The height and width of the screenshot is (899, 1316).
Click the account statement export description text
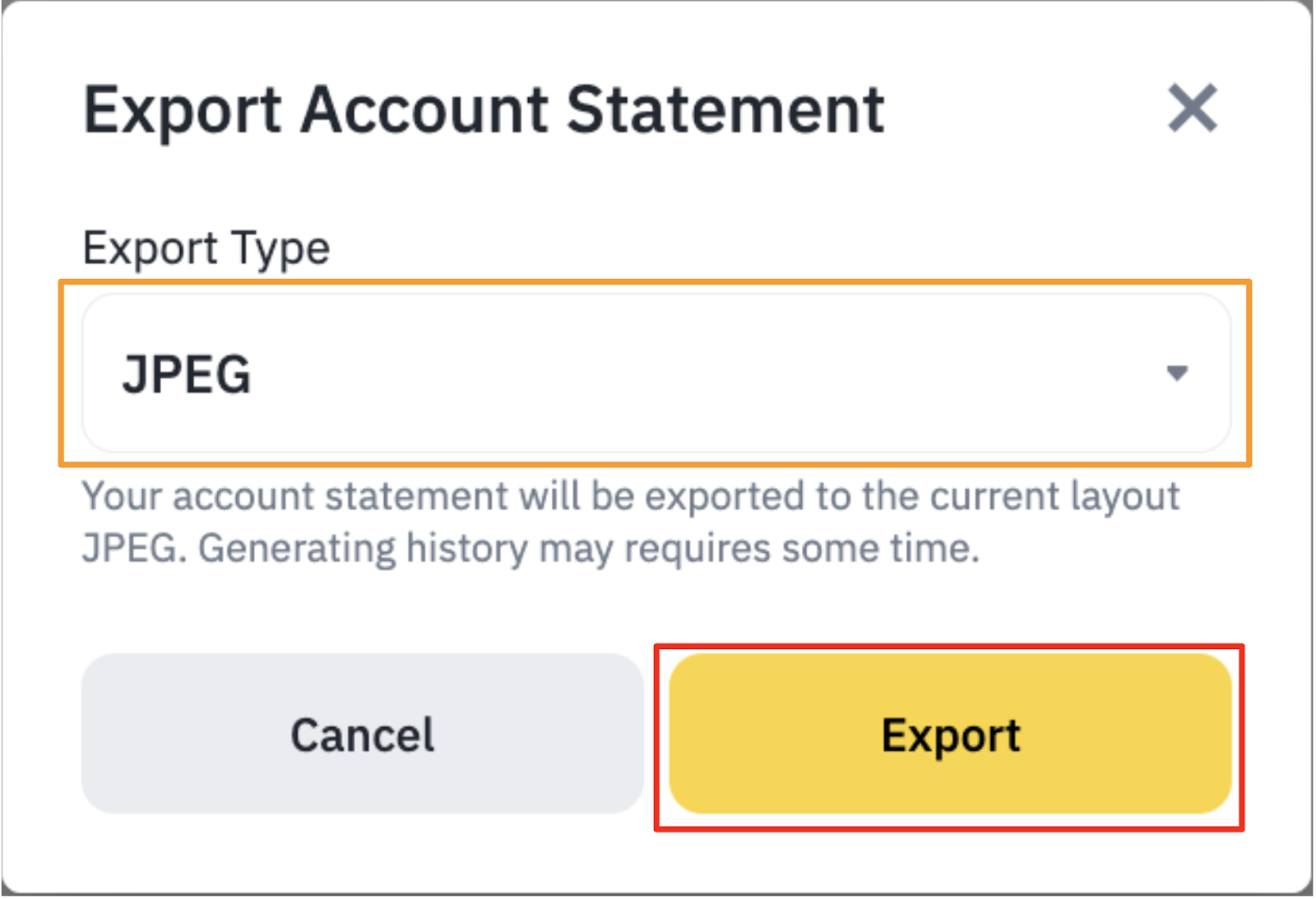point(630,497)
